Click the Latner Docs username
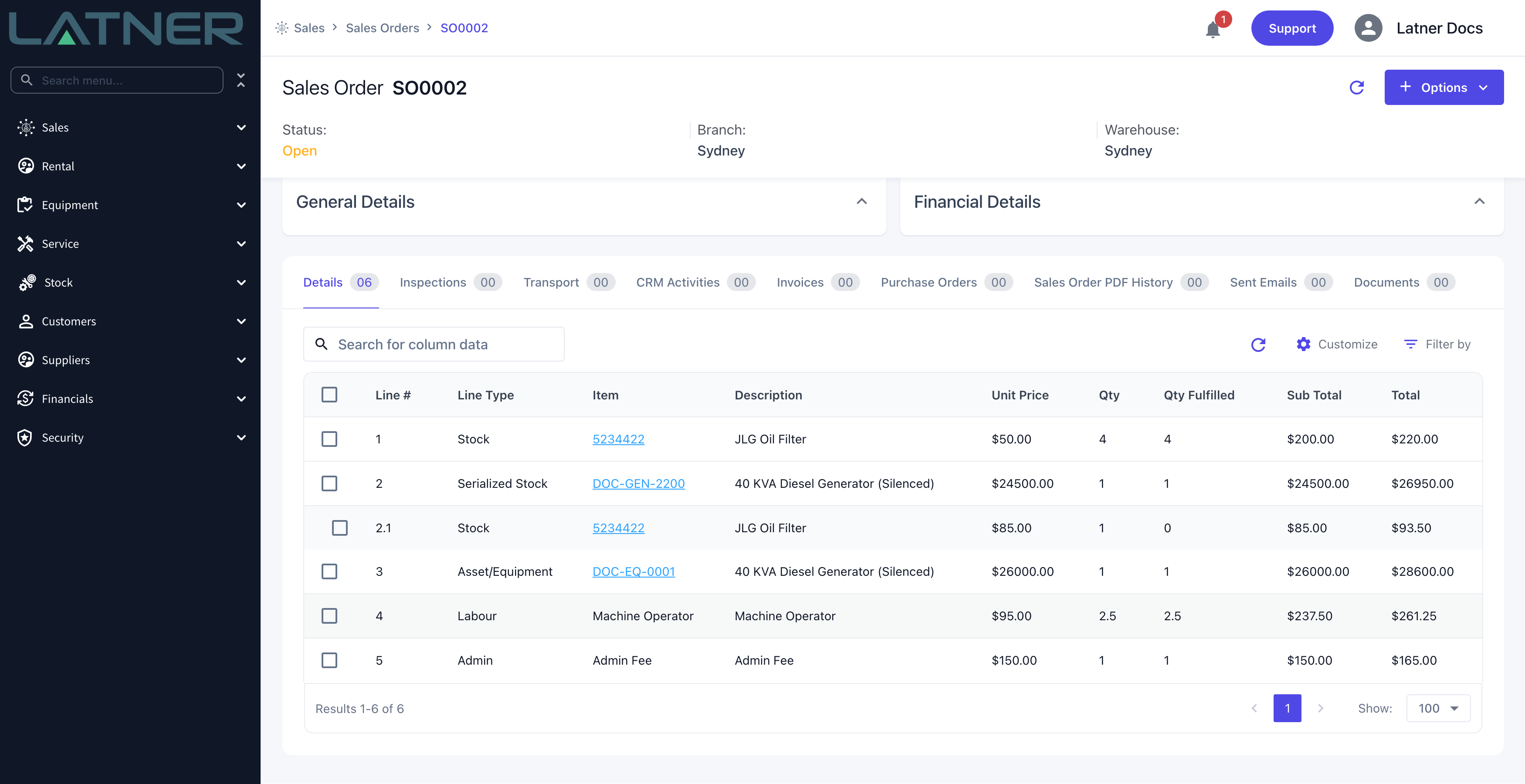The height and width of the screenshot is (784, 1525). pos(1439,28)
